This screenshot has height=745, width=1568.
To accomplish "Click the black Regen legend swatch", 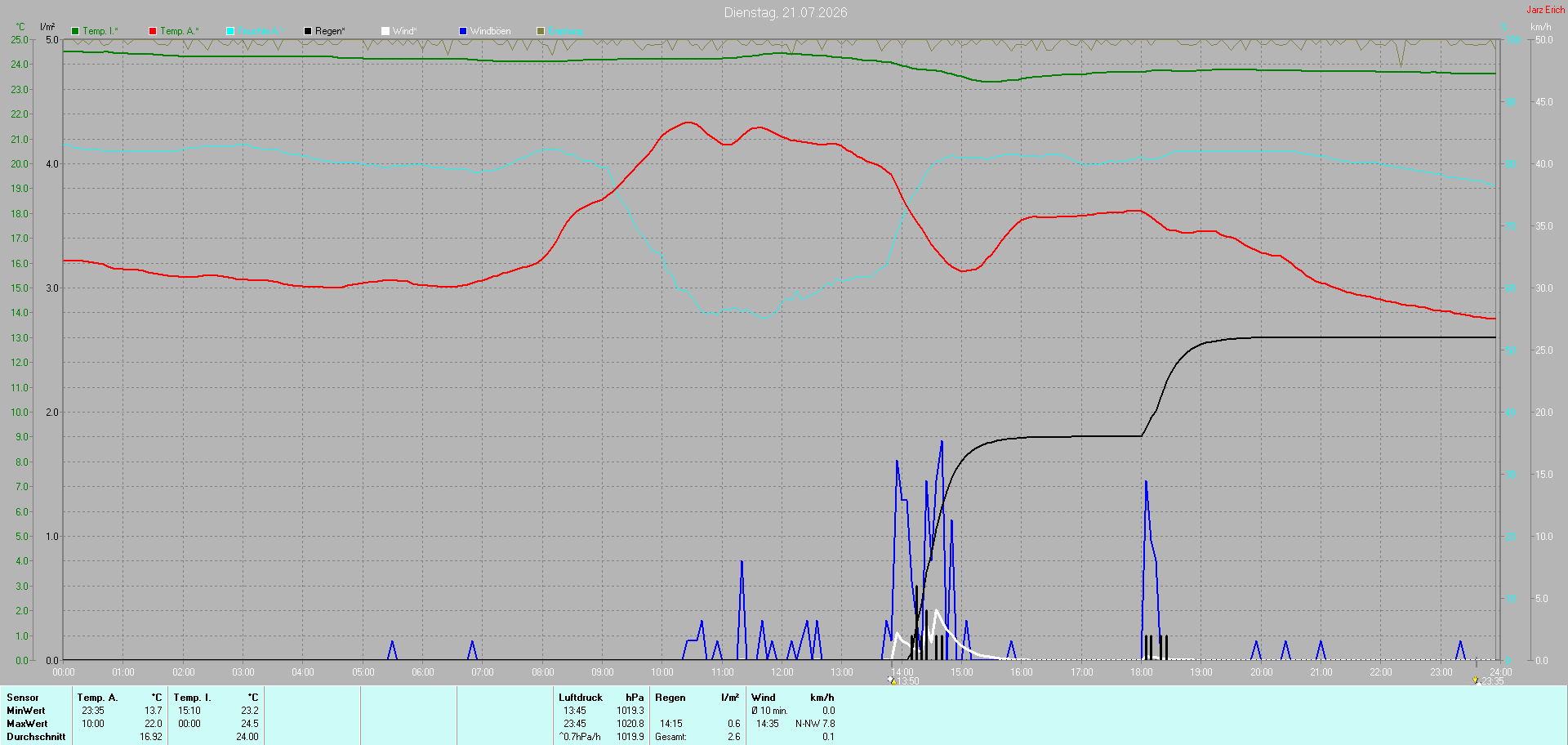I will coord(308,31).
